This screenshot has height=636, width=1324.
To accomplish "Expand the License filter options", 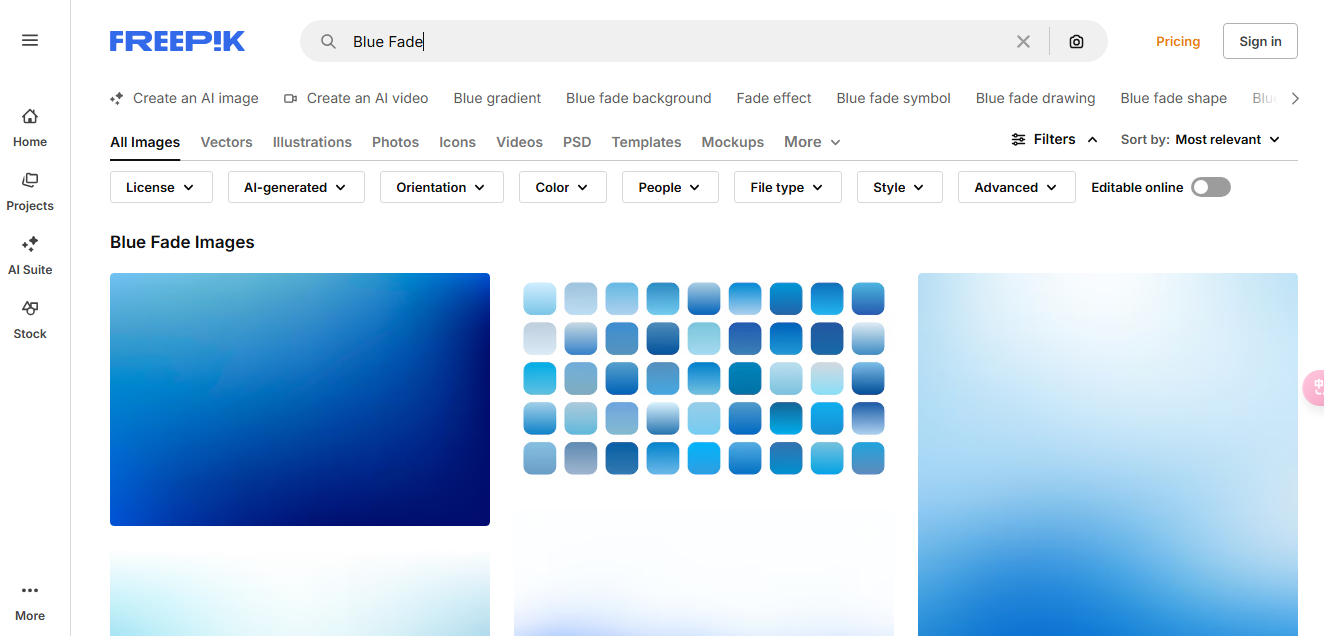I will pyautogui.click(x=160, y=187).
